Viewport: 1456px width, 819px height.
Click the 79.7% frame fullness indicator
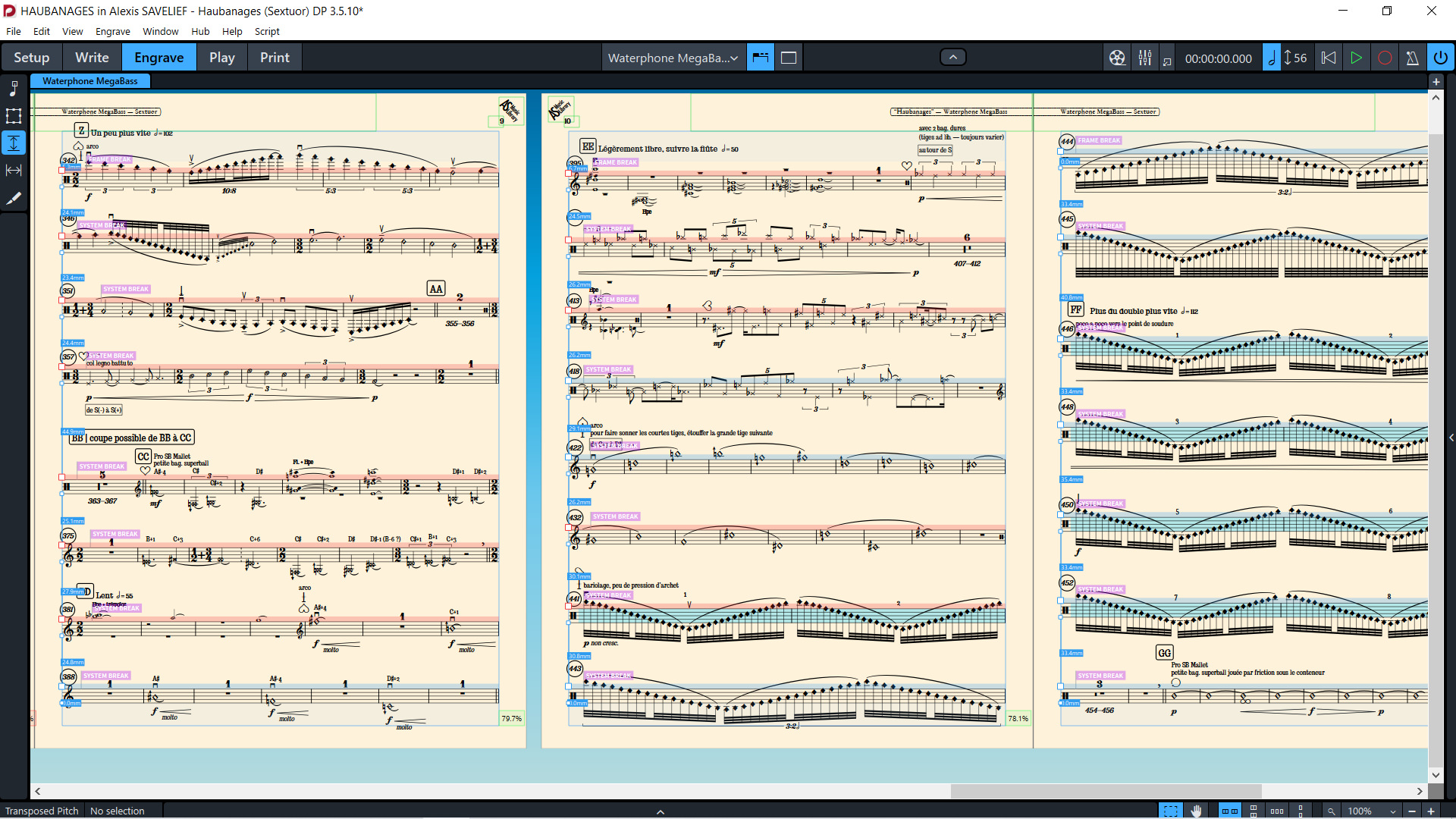(512, 718)
